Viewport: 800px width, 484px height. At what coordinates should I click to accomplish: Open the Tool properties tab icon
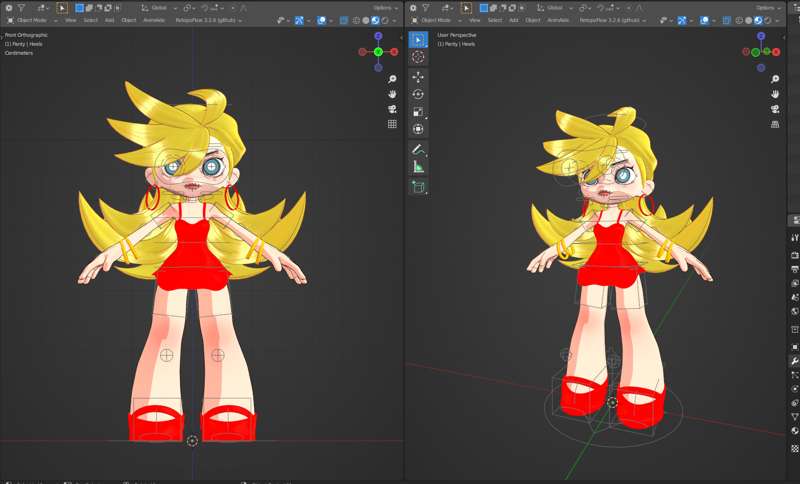[794, 238]
